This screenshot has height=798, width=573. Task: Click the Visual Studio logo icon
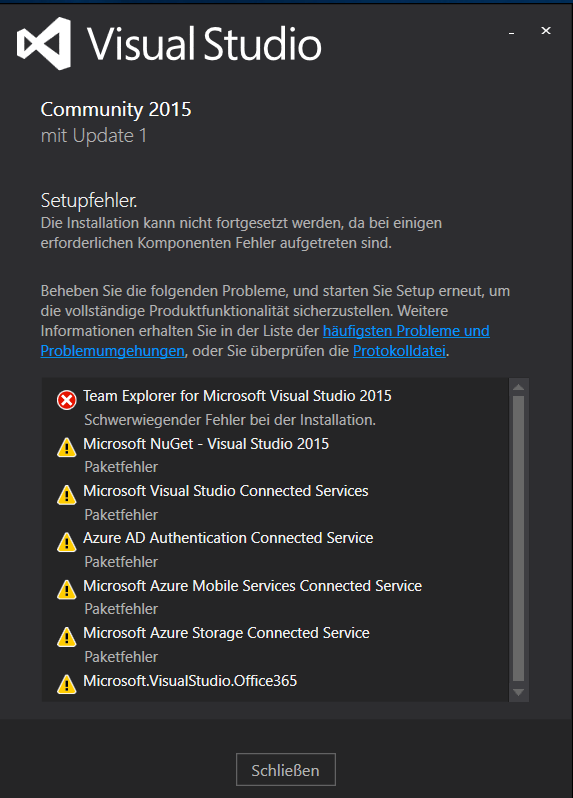[44, 43]
